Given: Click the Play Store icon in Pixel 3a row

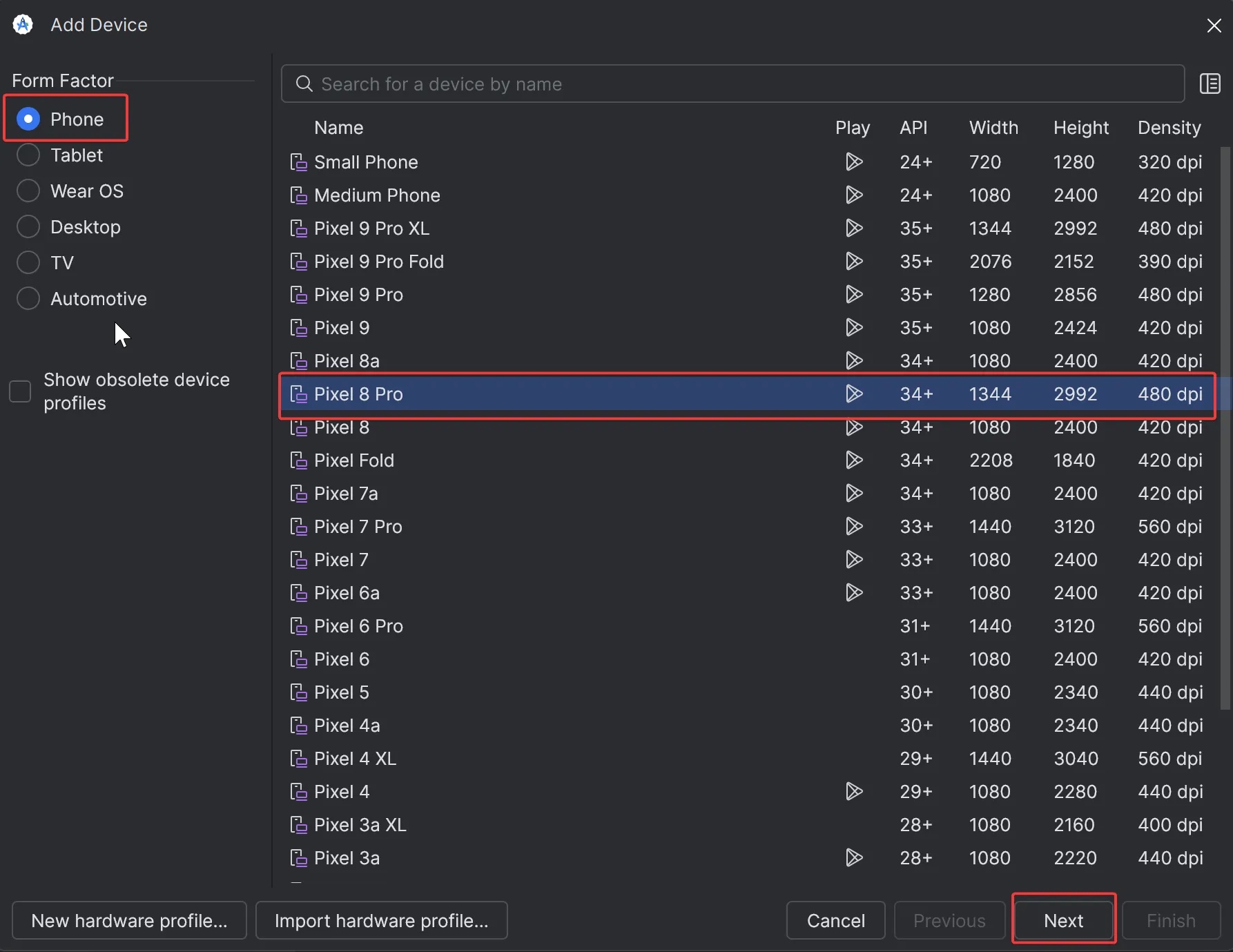Looking at the screenshot, I should click(854, 858).
